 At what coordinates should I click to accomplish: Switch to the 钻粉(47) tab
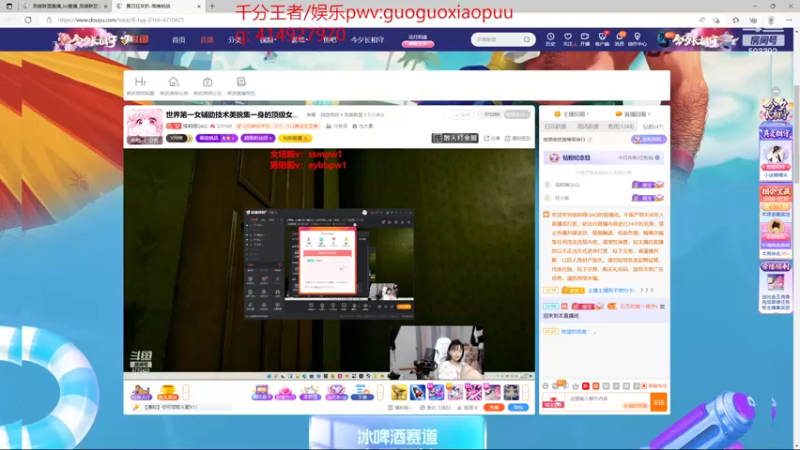[653, 126]
